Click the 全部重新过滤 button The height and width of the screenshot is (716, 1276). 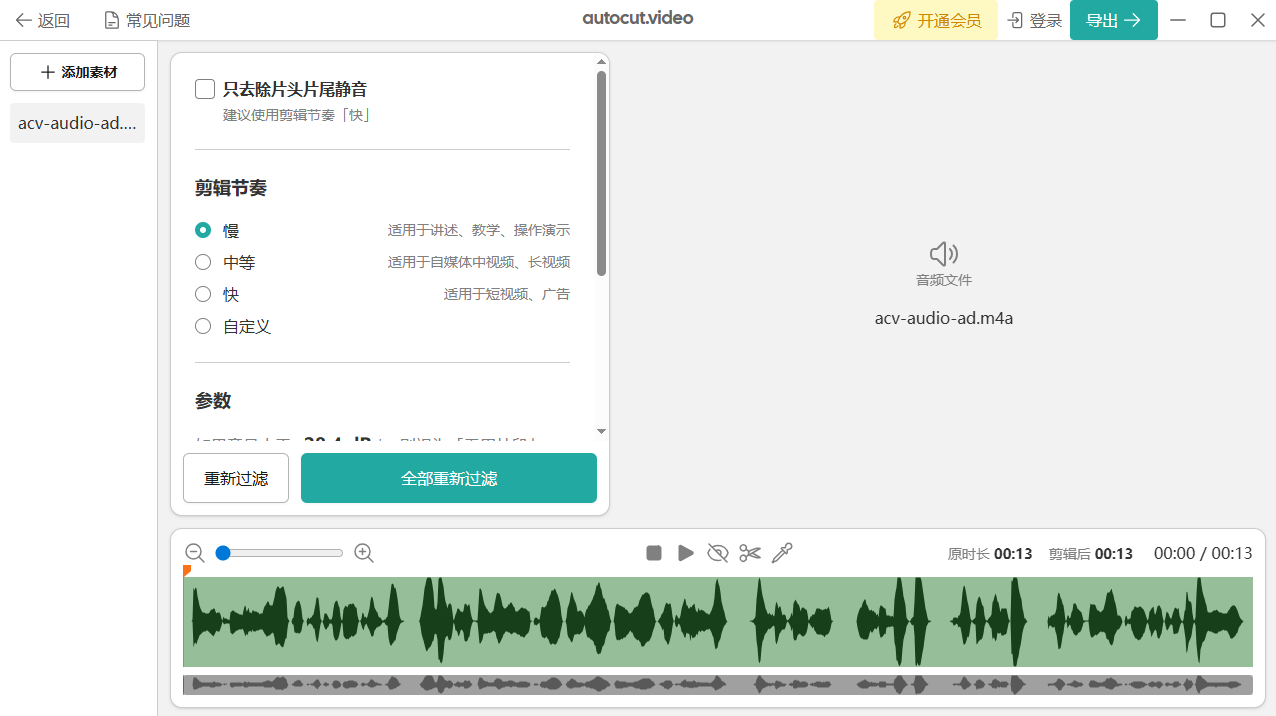448,478
